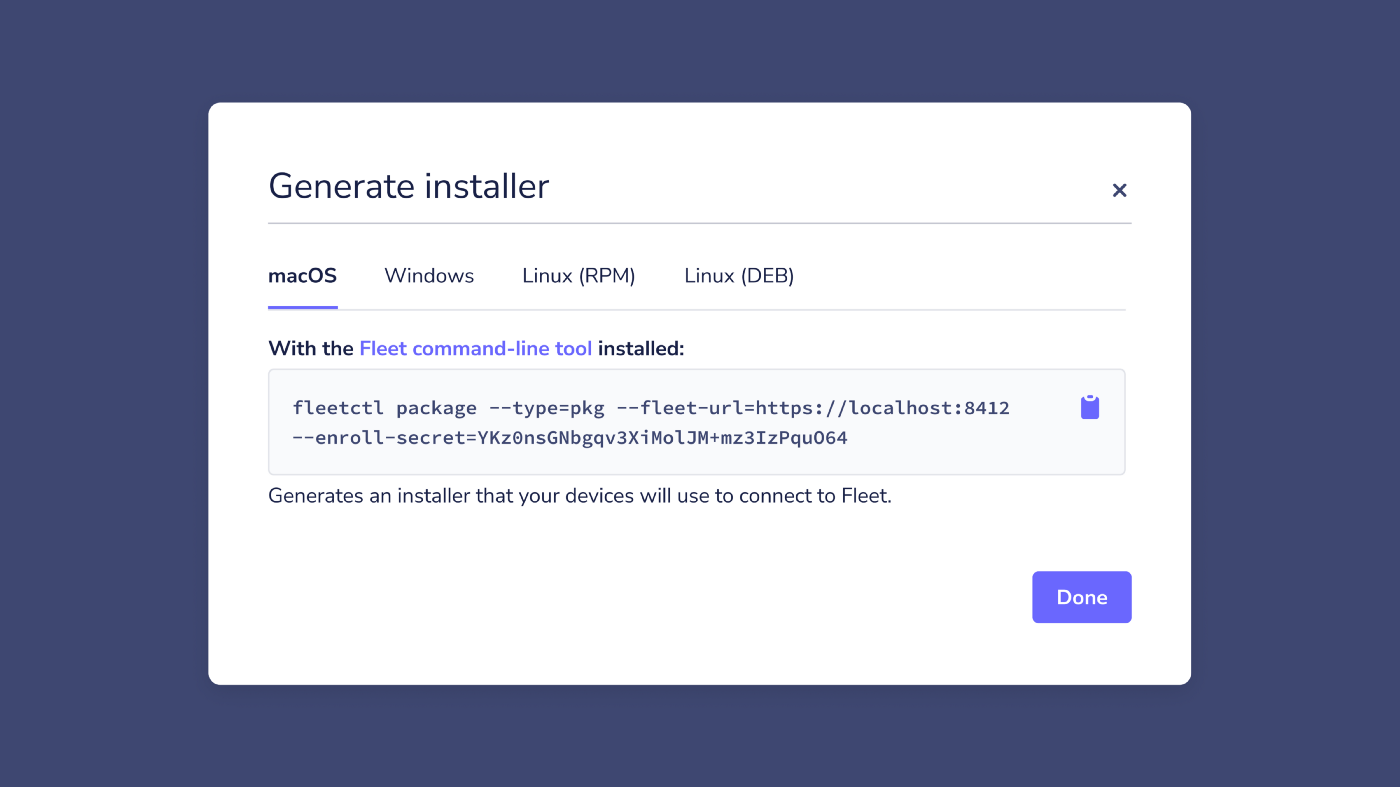Click the --enroll-secret line in code box
Viewport: 1400px width, 787px height.
[570, 438]
